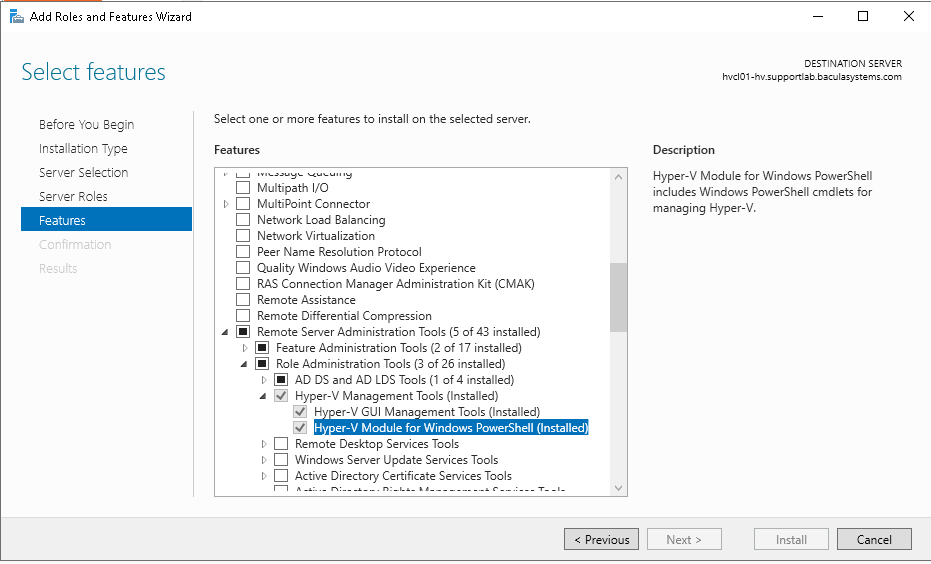Click the Previous button

pos(601,539)
